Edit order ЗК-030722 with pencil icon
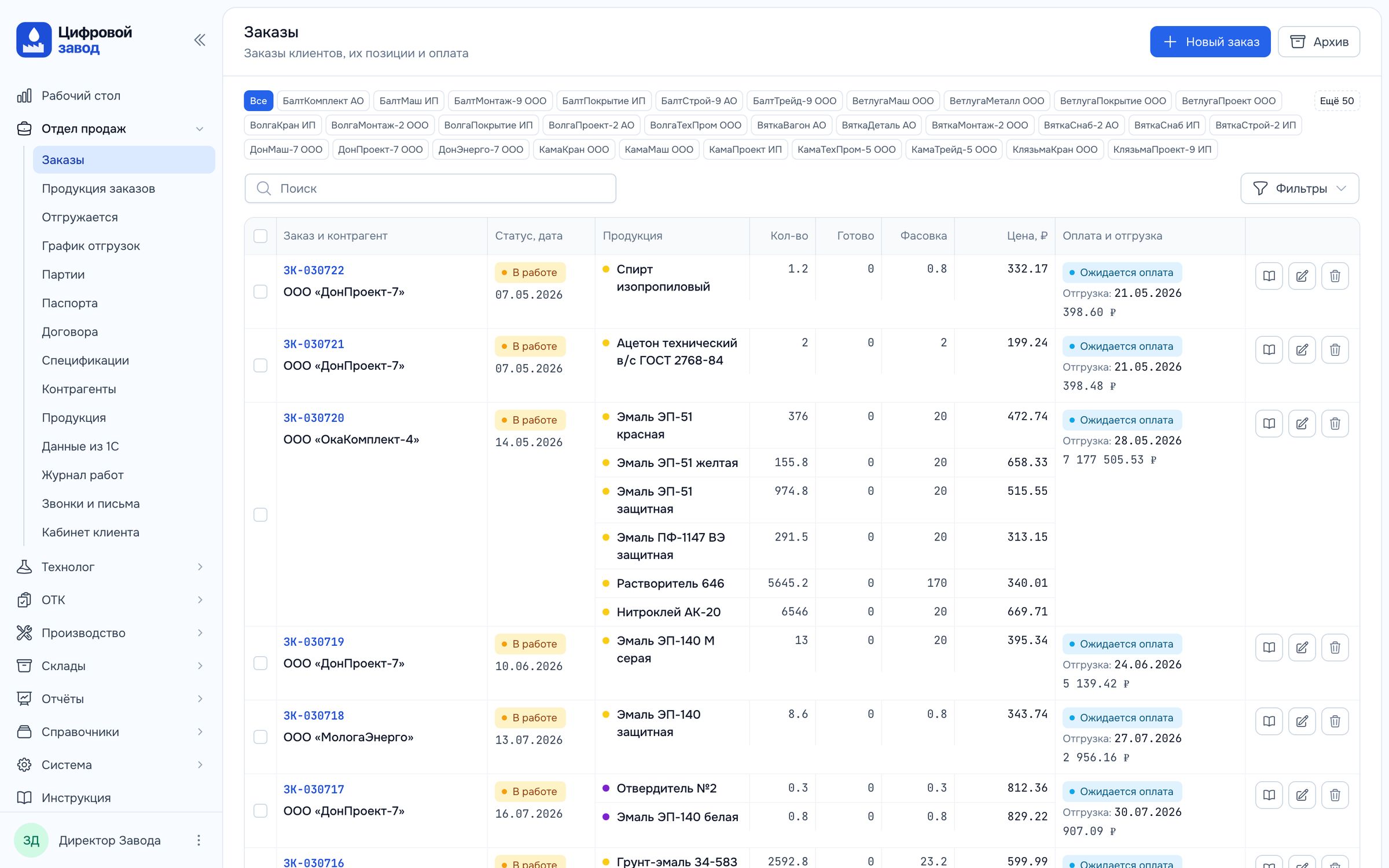Viewport: 1389px width, 868px height. coord(1302,276)
